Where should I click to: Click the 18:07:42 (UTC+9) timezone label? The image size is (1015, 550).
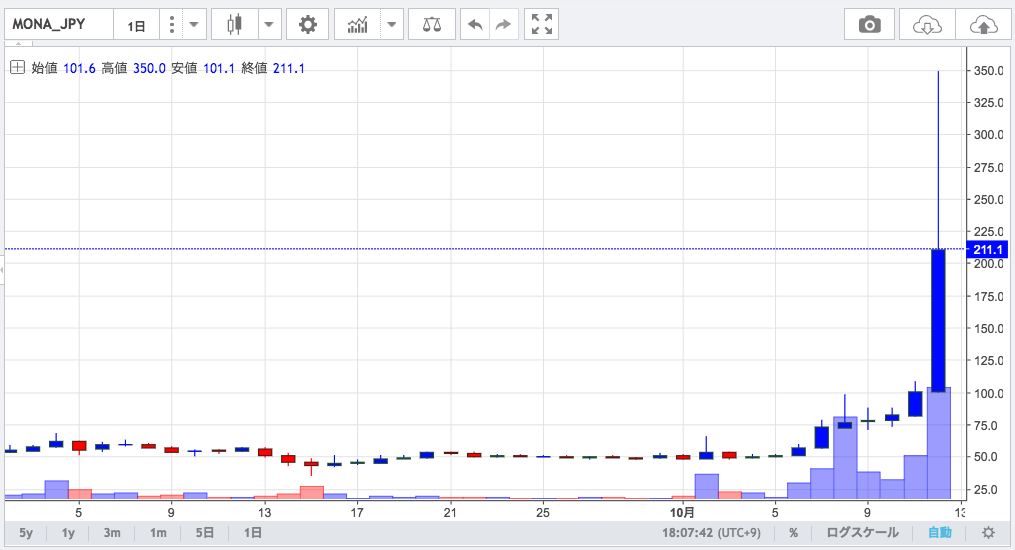pyautogui.click(x=711, y=533)
